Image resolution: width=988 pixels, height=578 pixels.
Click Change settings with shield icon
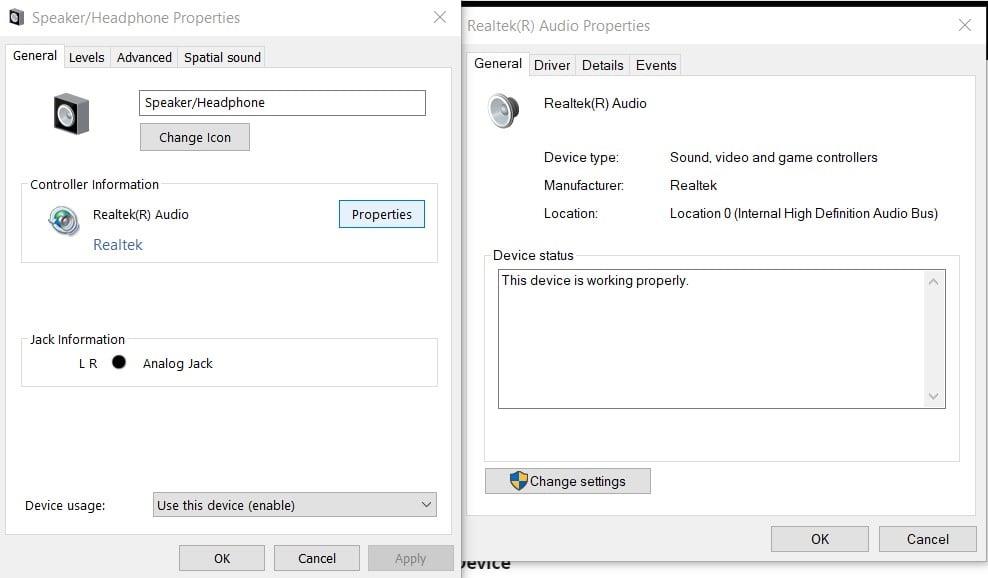click(x=567, y=481)
